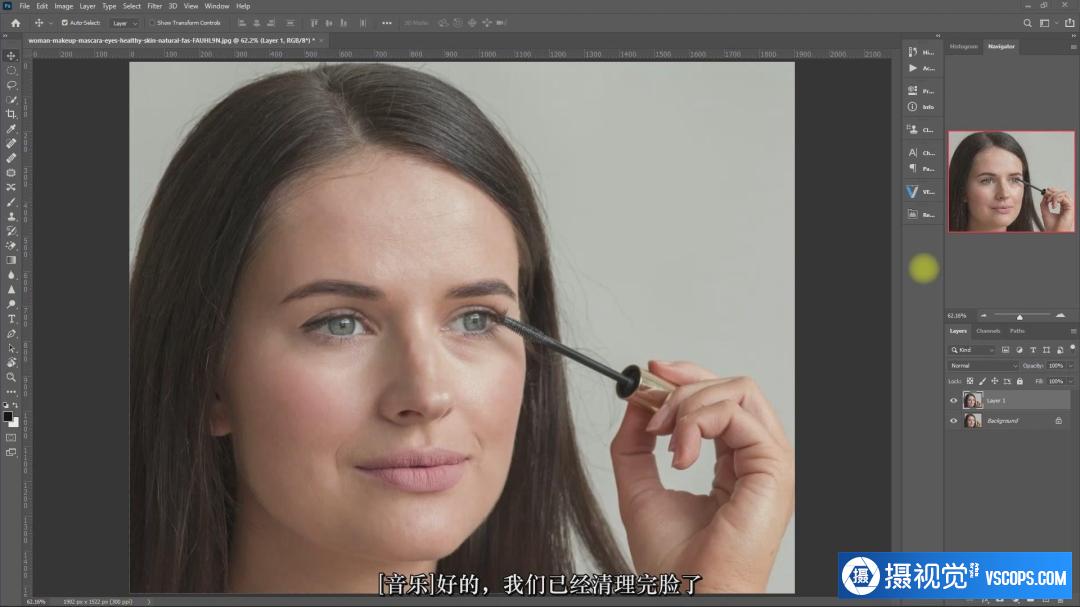1080x607 pixels.
Task: Click the Navigator zoom out small mountains icon
Action: pos(983,316)
